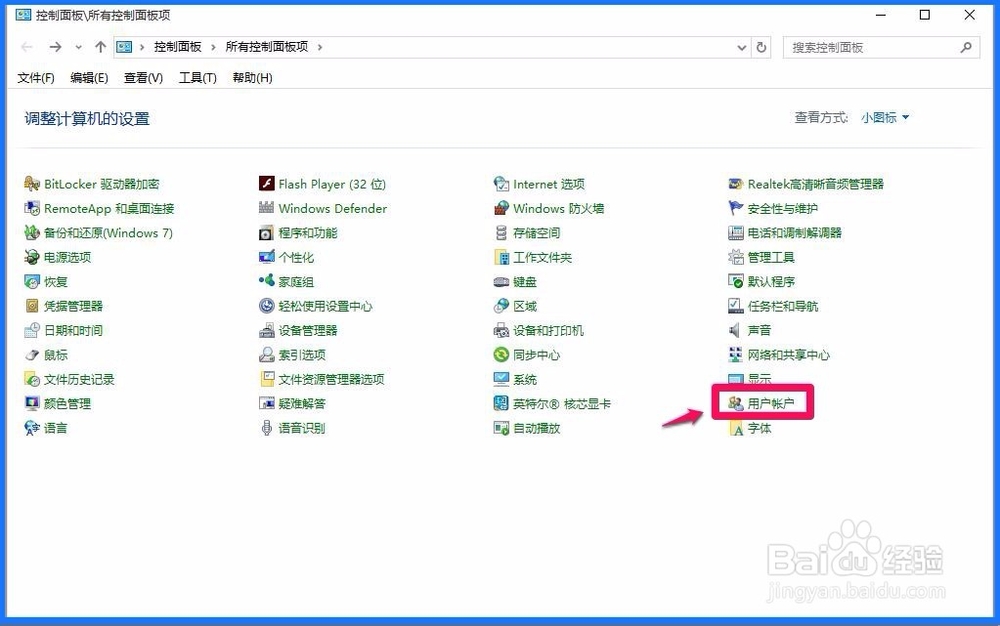Open the 网络和共享中心 icon
The width and height of the screenshot is (1000, 626).
736,355
